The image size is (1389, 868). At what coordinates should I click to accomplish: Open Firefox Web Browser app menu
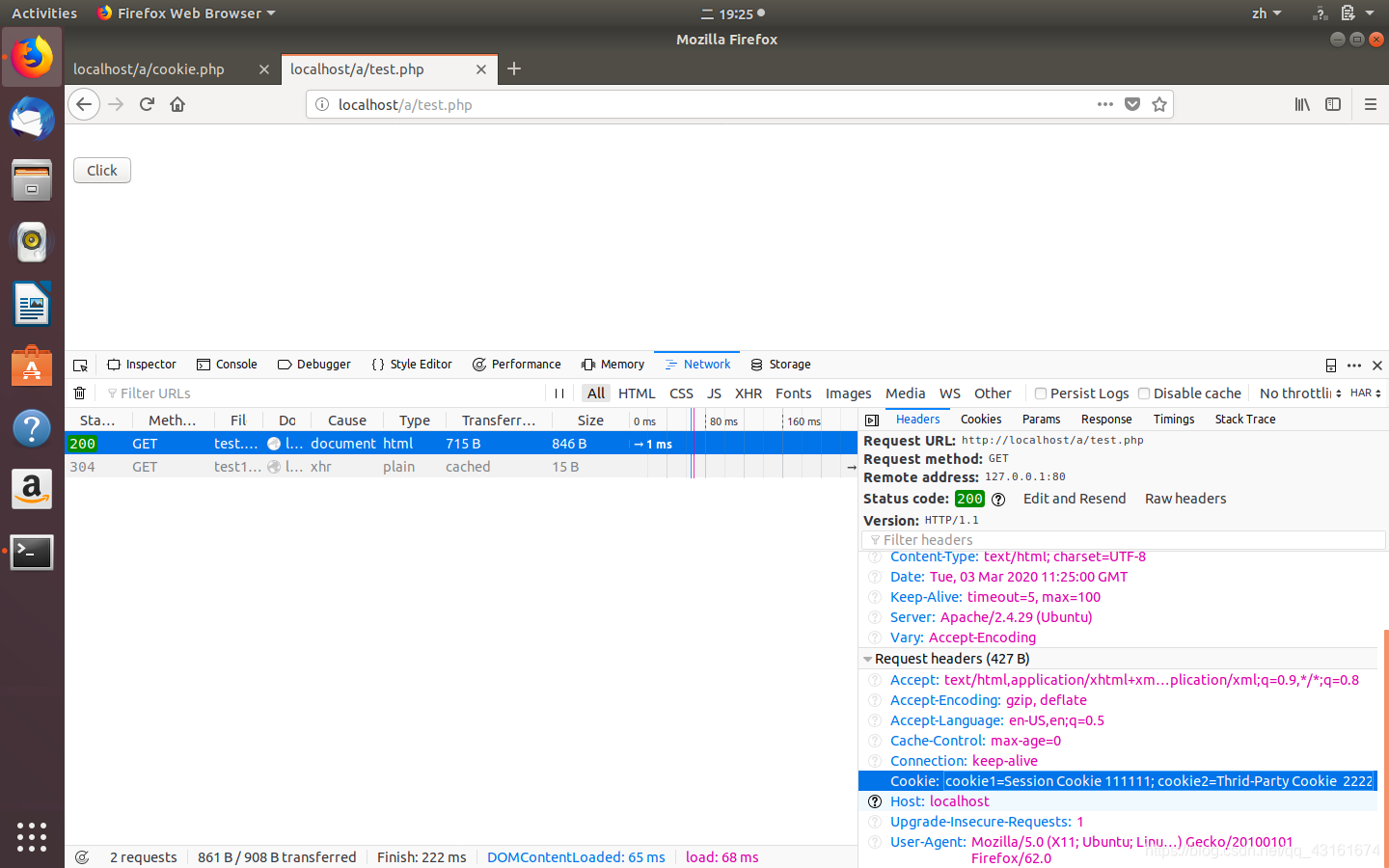pyautogui.click(x=186, y=14)
